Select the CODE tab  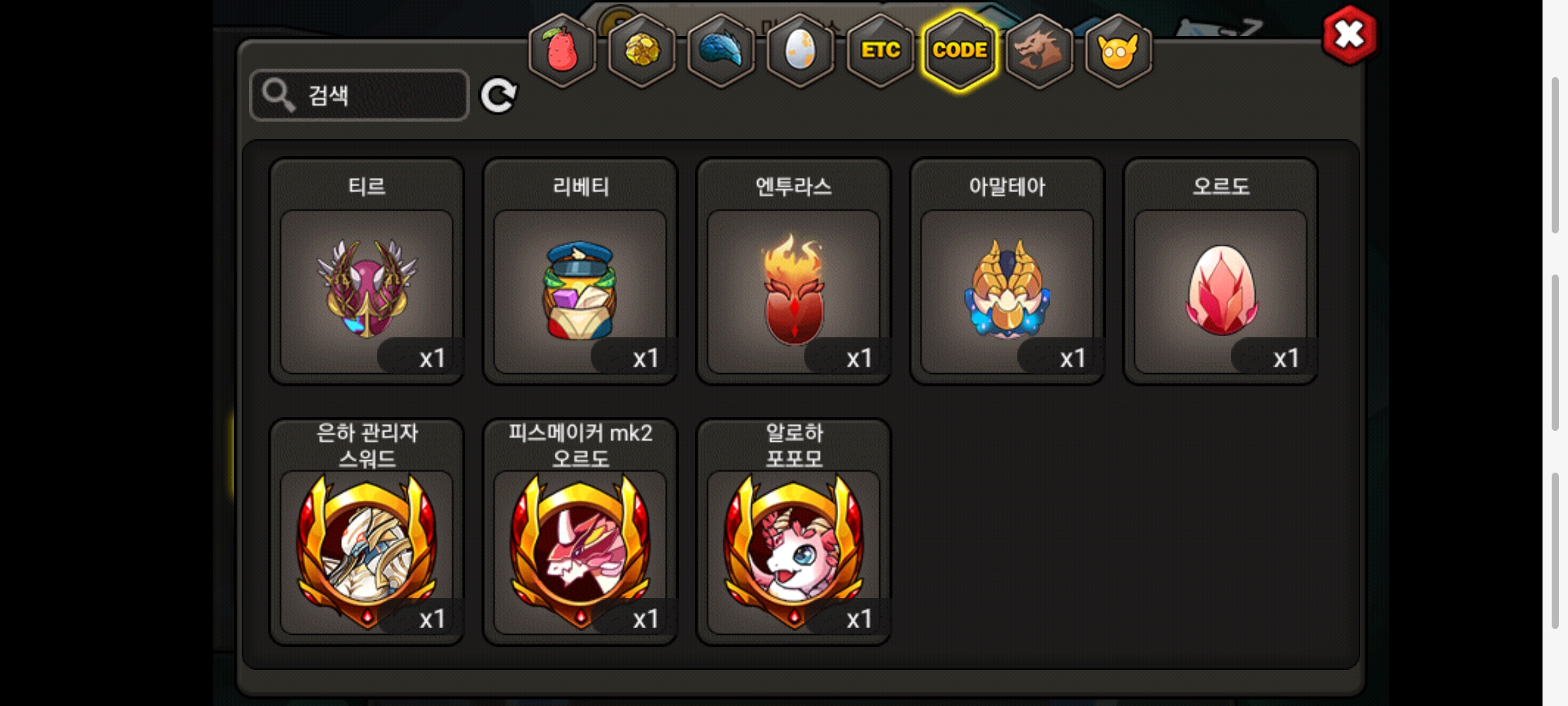coord(960,50)
